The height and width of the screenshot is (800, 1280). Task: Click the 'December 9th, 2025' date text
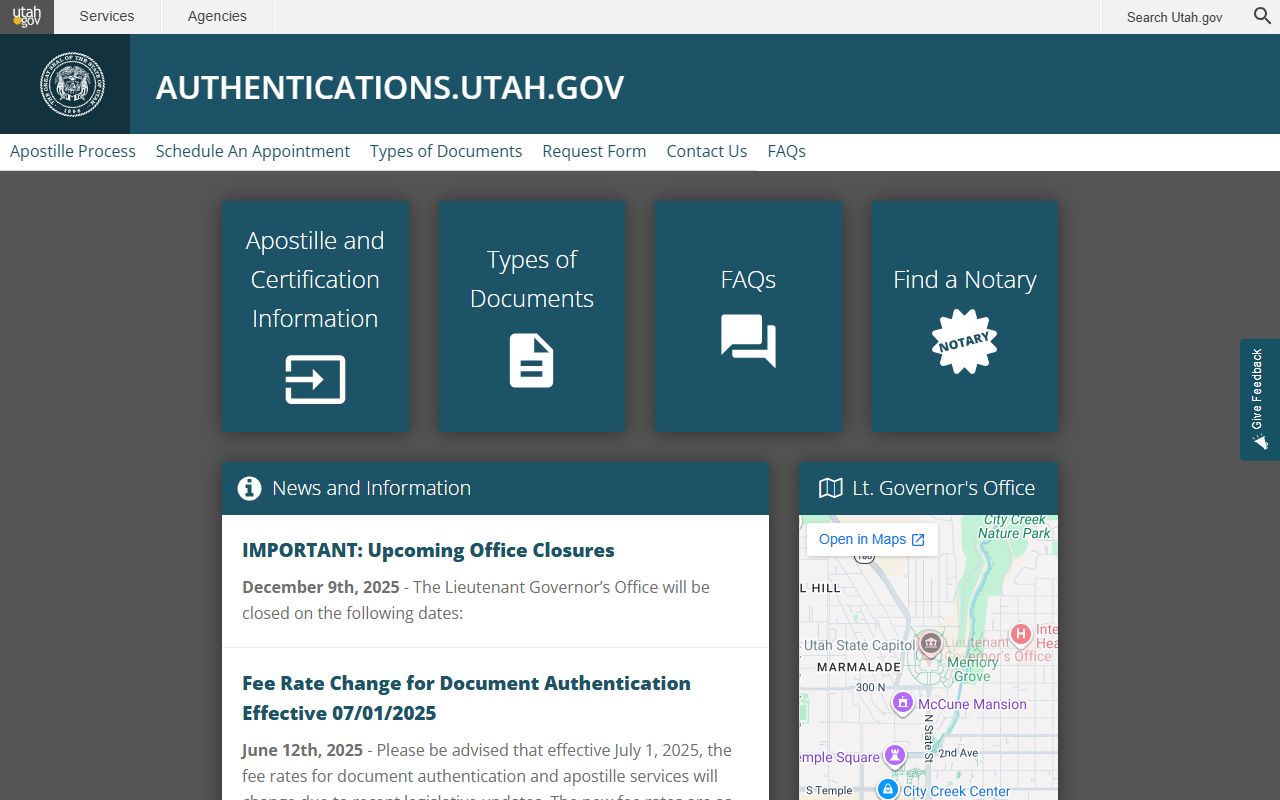[x=320, y=587]
